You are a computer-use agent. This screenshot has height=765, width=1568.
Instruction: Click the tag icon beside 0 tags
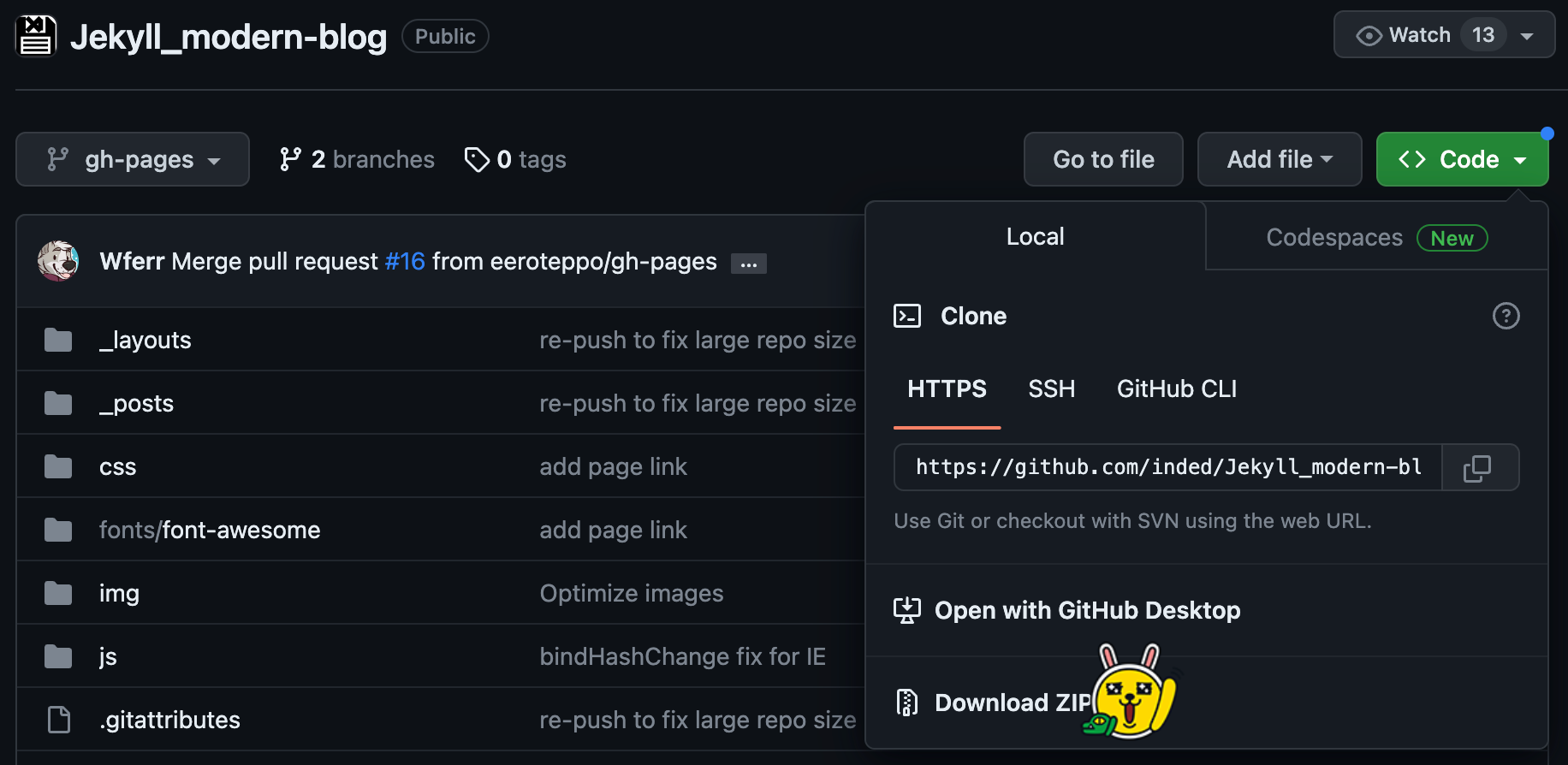(x=477, y=159)
